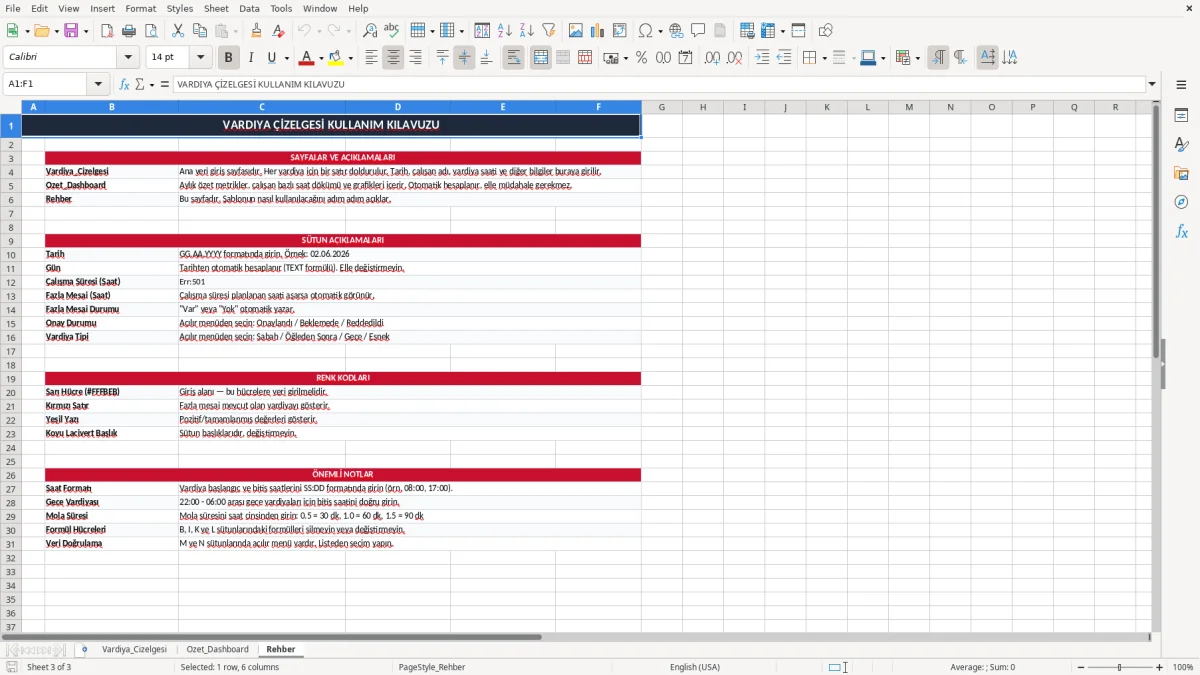Toggle Wrap Text button
This screenshot has width=1200, height=675.
[x=514, y=58]
